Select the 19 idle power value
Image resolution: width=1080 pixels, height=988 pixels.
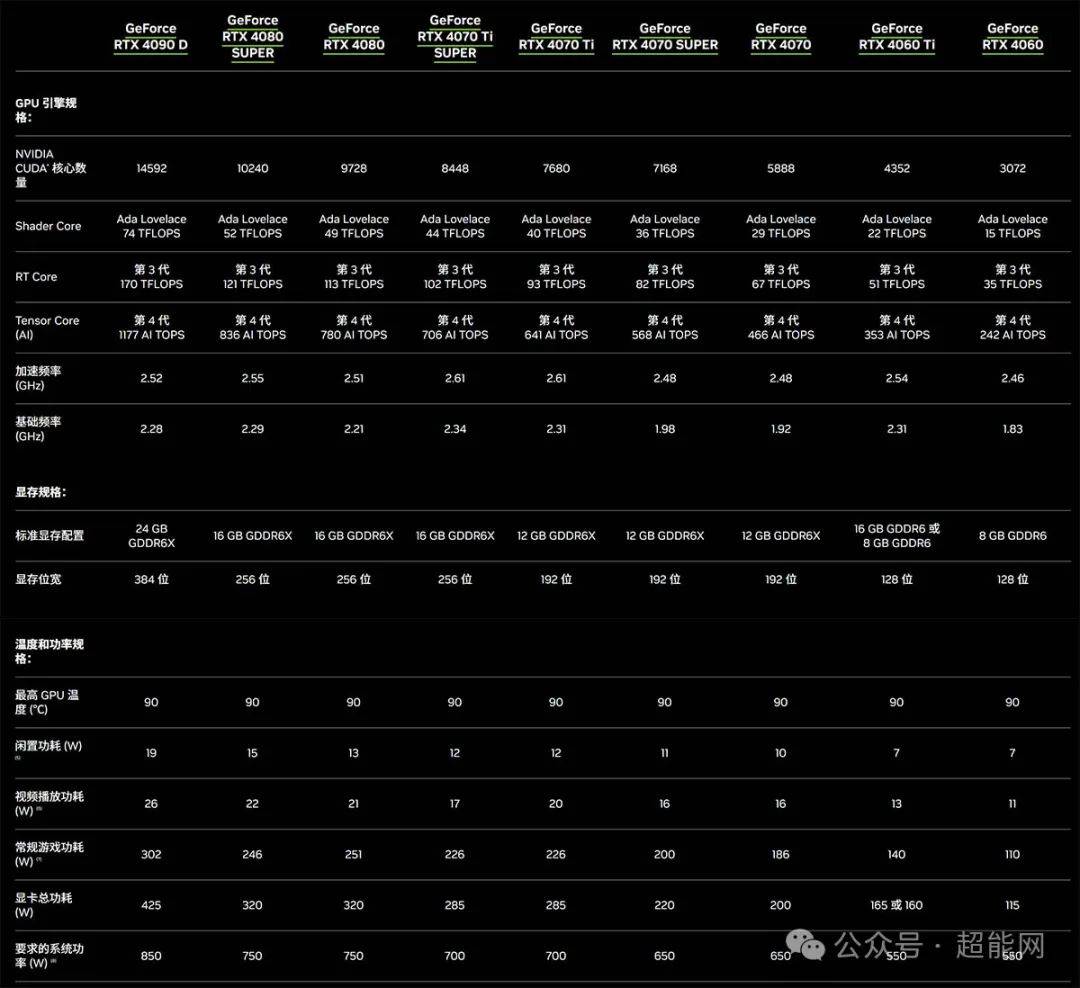(x=152, y=753)
